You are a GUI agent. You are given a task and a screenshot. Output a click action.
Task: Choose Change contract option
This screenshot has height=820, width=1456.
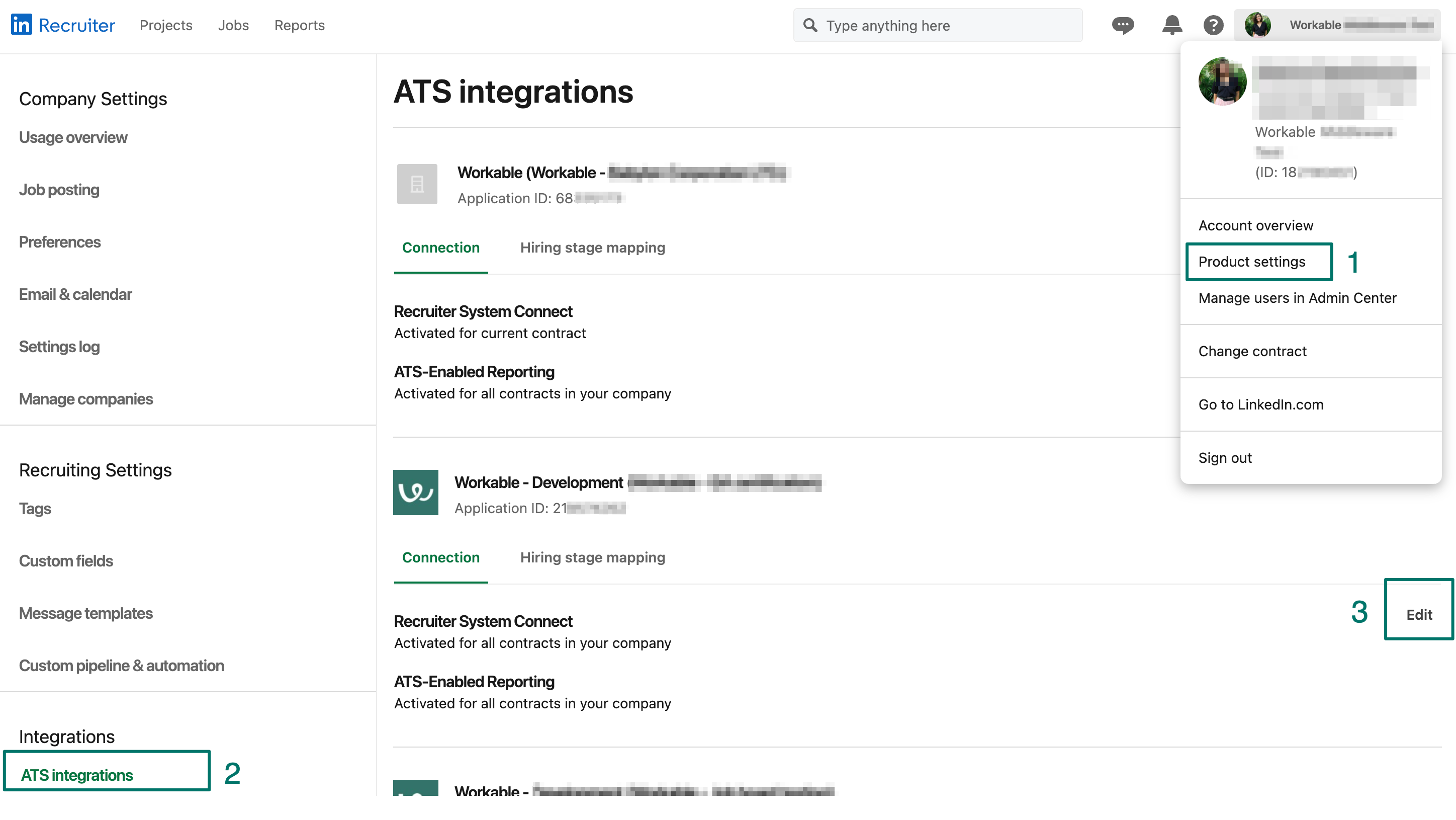click(1252, 351)
